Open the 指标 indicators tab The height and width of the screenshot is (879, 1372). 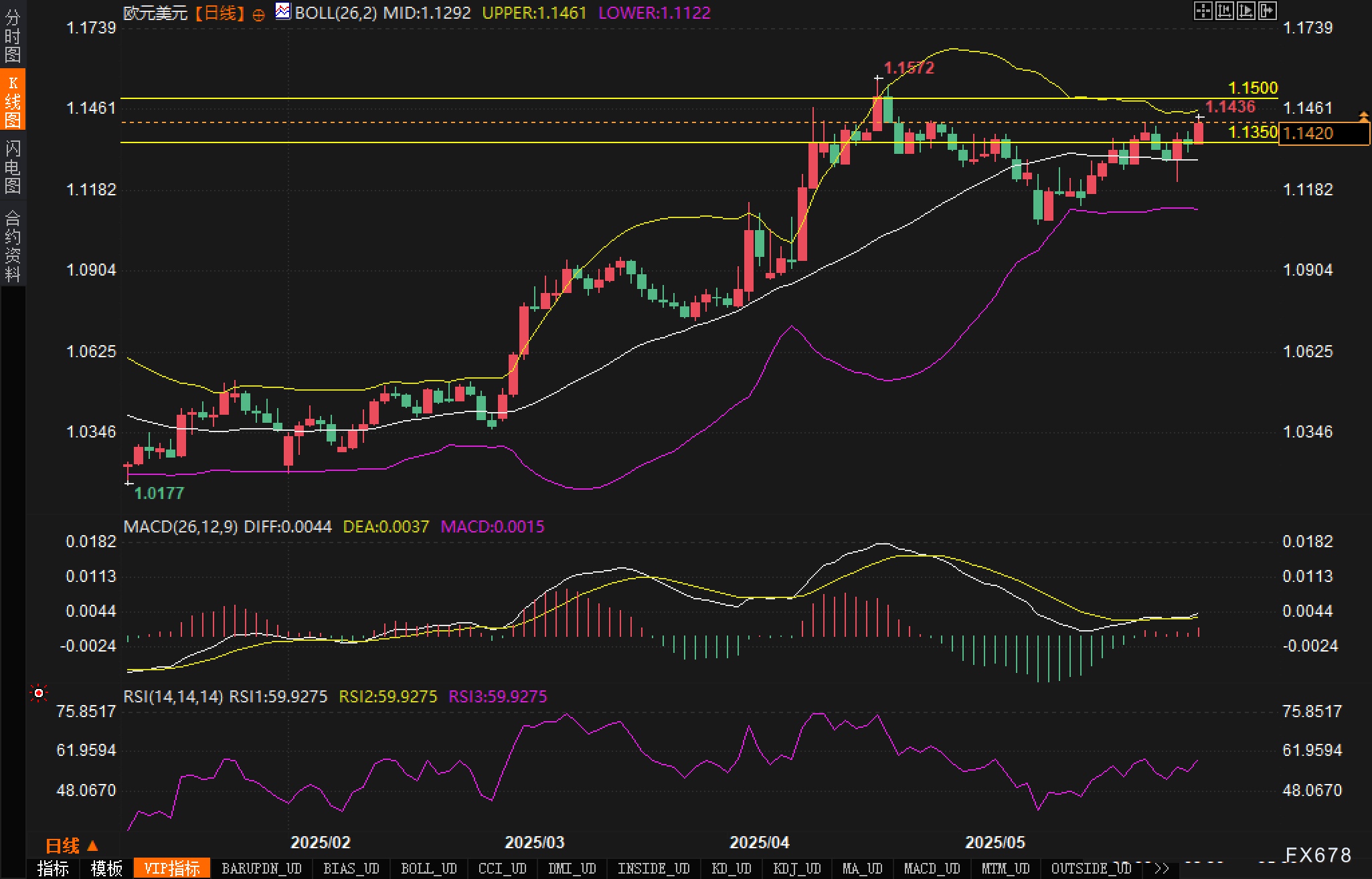[53, 869]
